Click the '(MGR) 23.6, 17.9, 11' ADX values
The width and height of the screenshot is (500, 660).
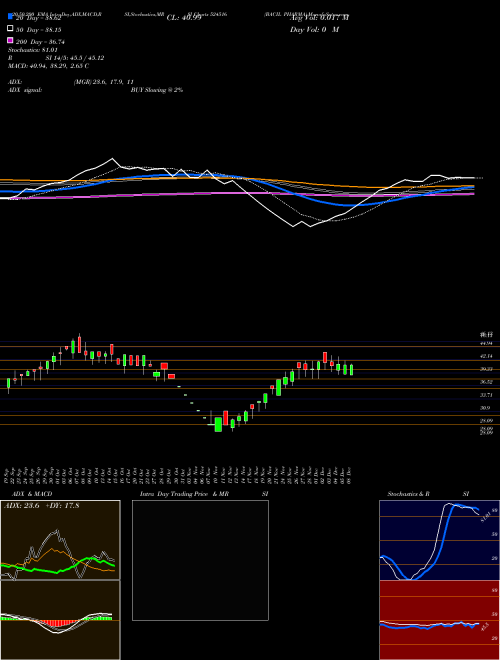click(104, 82)
